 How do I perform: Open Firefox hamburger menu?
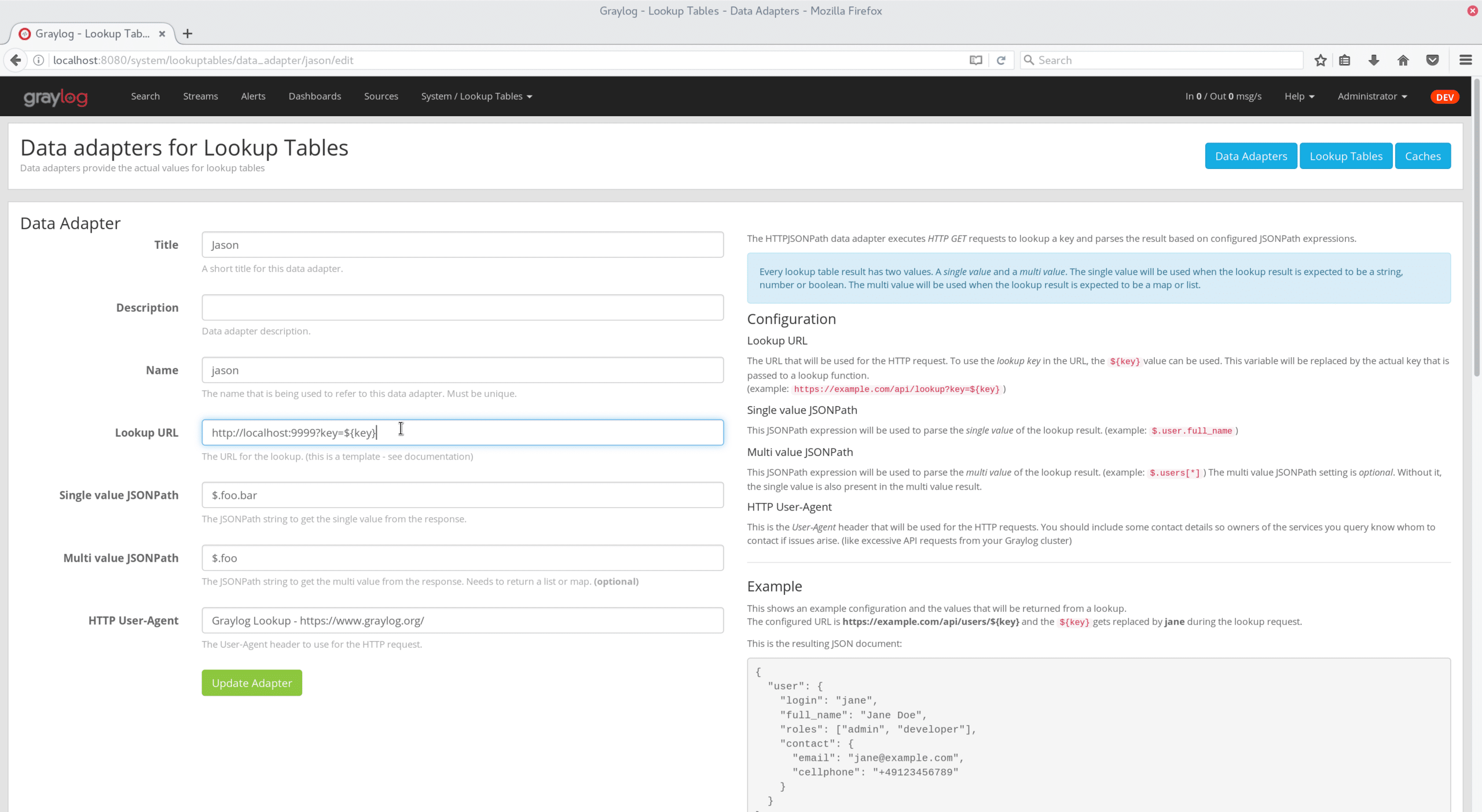(x=1465, y=60)
